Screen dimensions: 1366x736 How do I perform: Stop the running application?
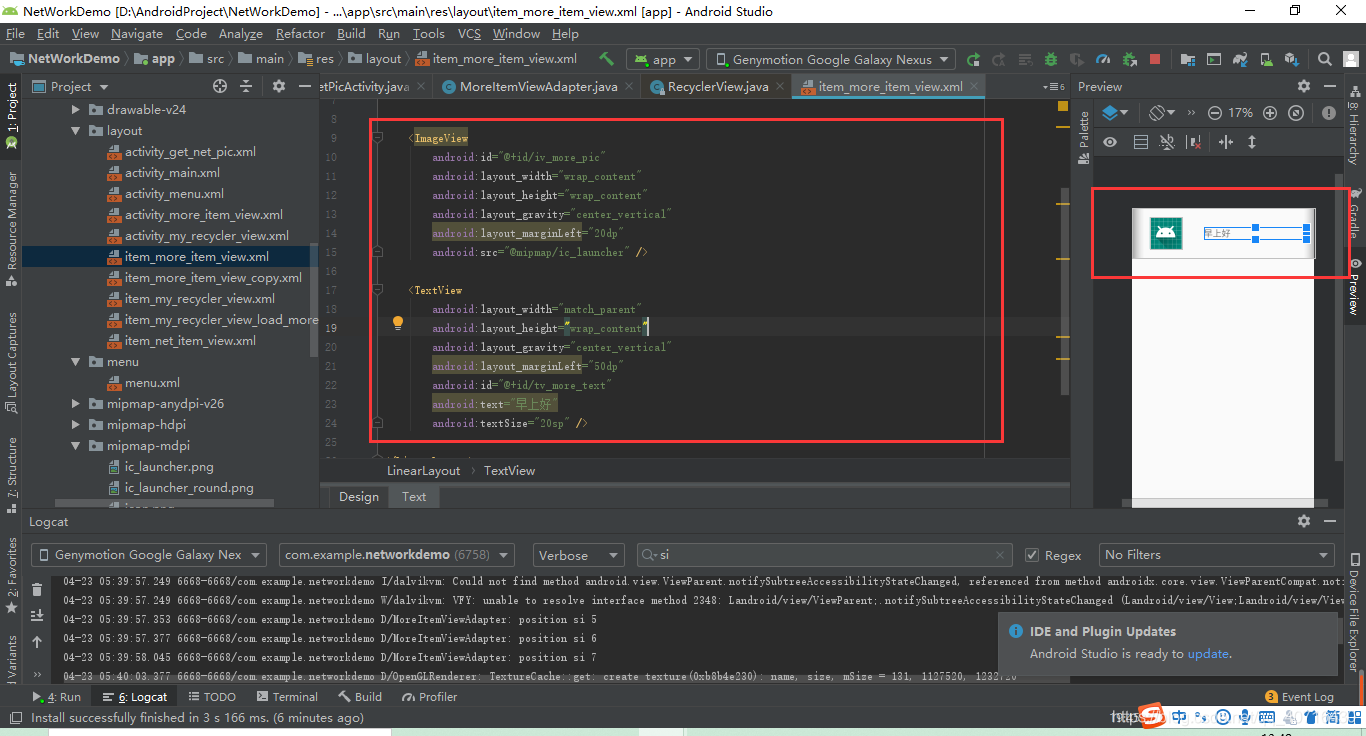click(1154, 57)
